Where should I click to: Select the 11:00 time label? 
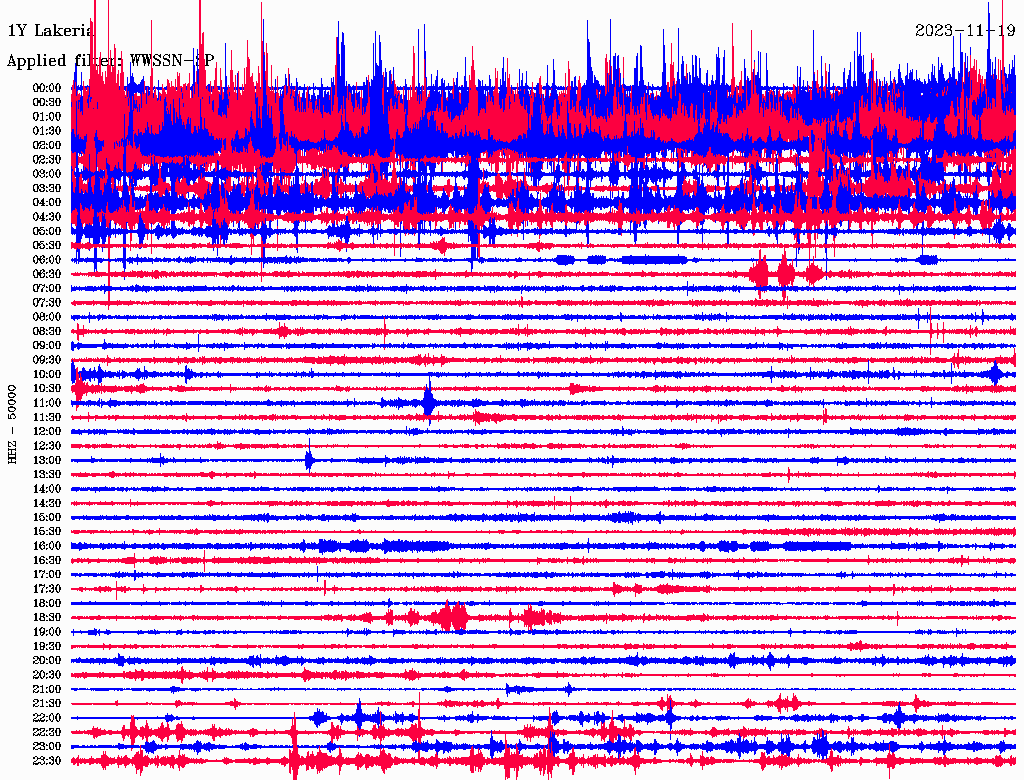point(47,404)
